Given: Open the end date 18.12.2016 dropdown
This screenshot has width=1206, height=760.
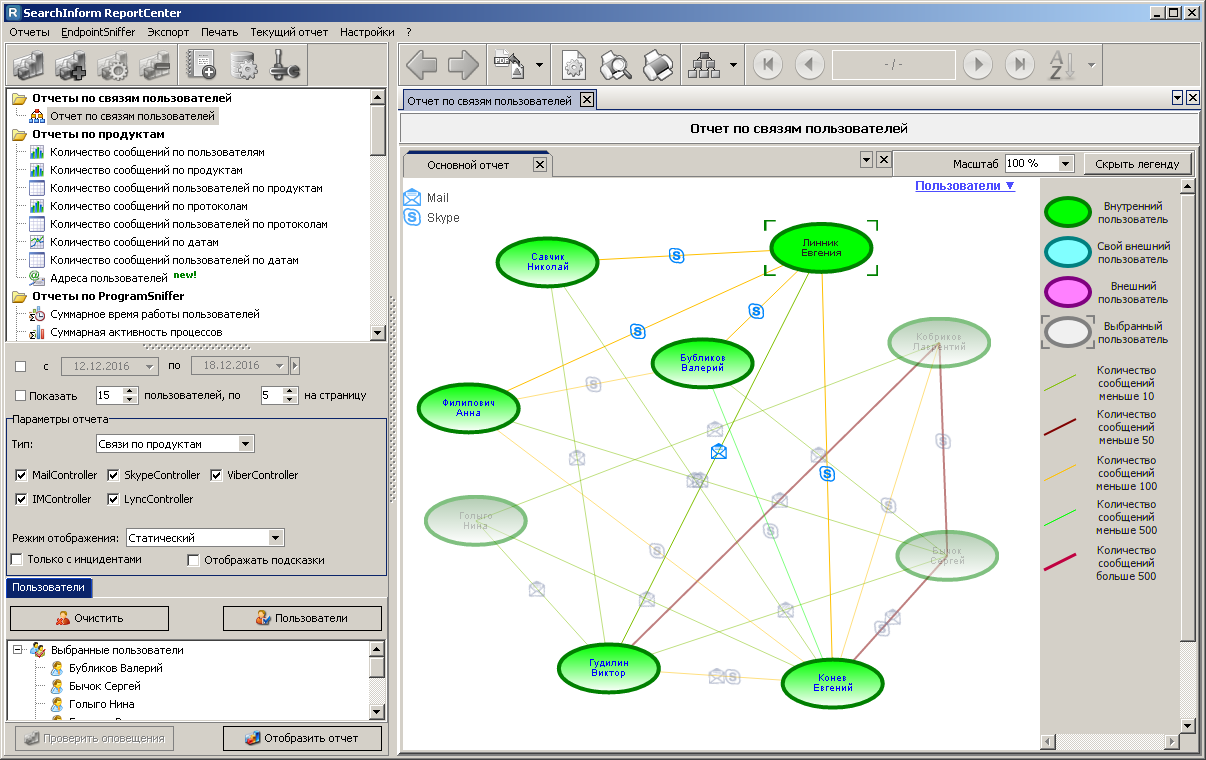Looking at the screenshot, I should (279, 366).
